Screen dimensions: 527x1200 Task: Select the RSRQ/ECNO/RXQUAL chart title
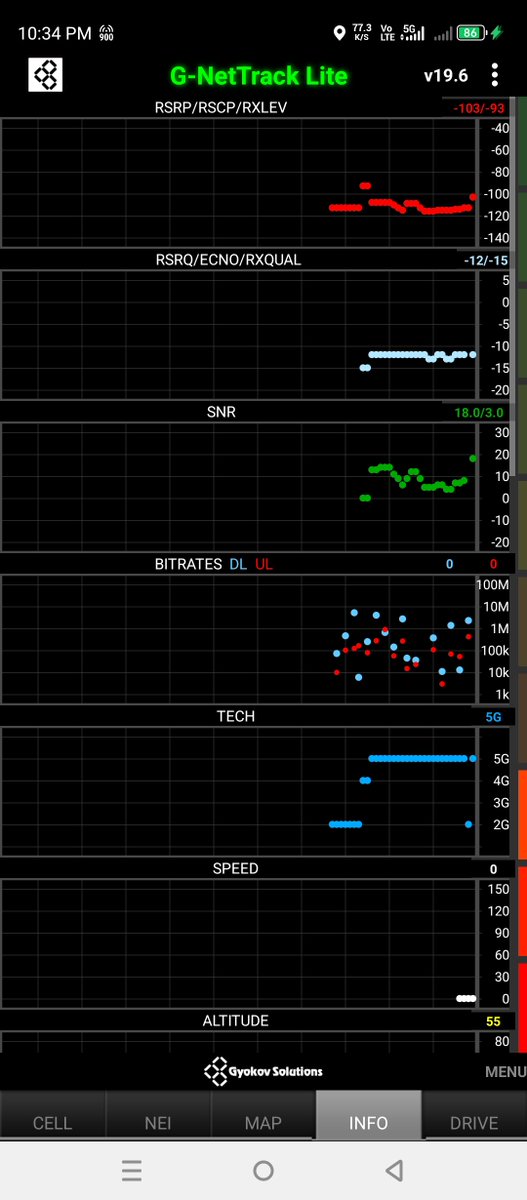[228, 259]
